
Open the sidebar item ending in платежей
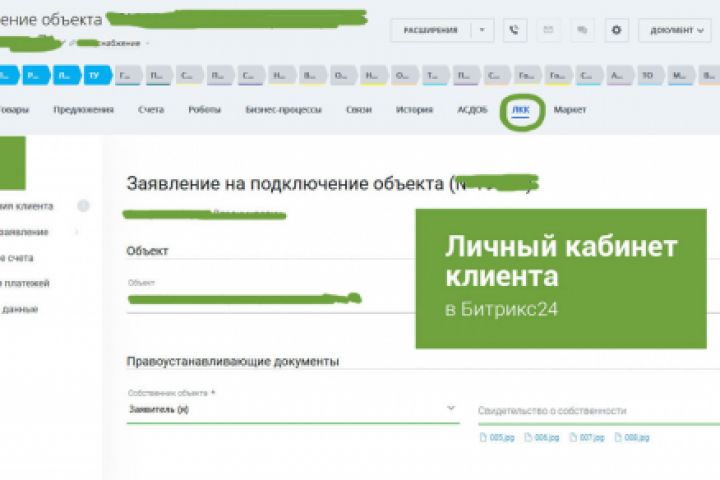tap(25, 283)
